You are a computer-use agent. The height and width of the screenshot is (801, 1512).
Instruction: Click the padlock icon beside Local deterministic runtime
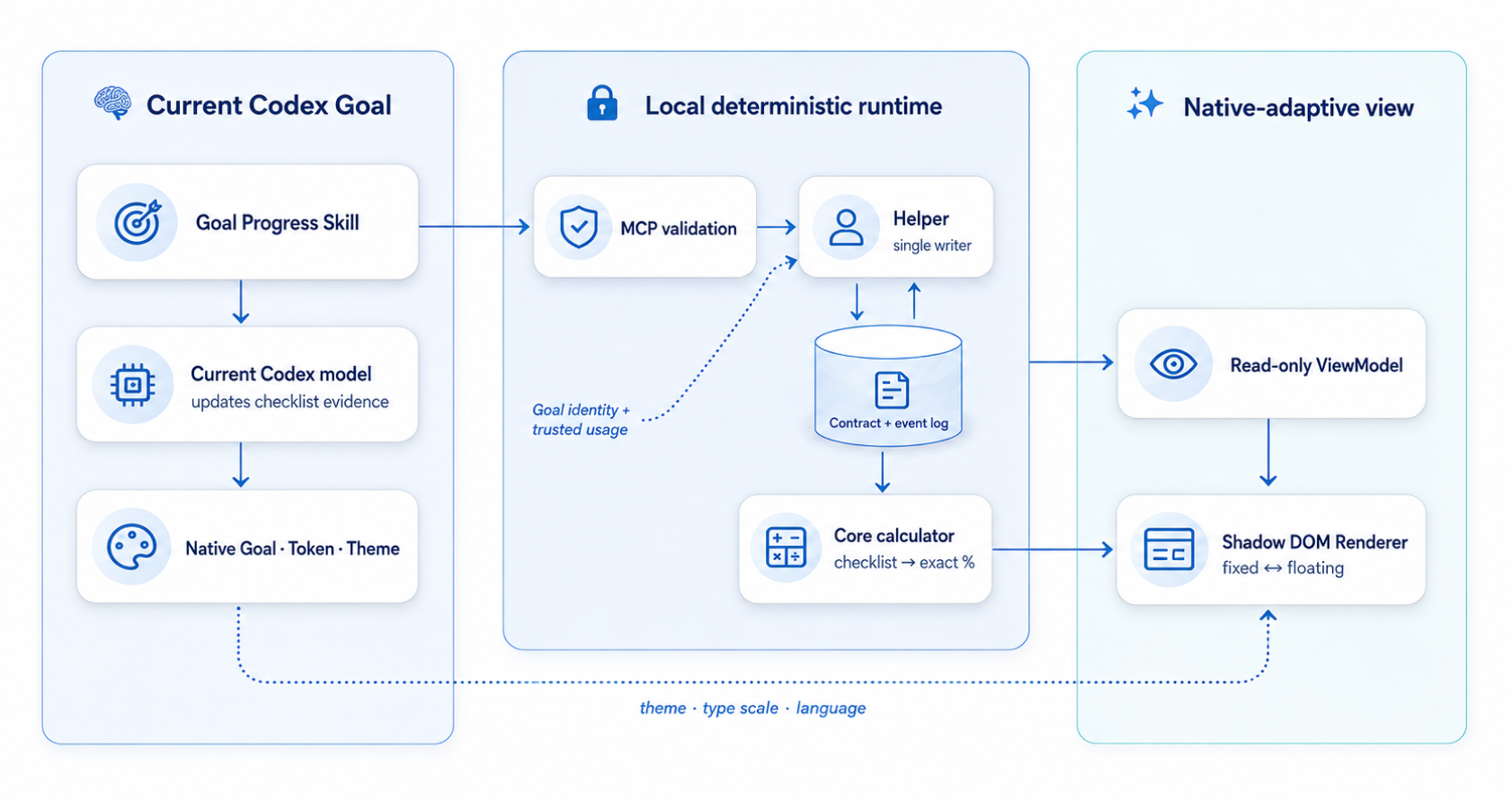point(601,103)
